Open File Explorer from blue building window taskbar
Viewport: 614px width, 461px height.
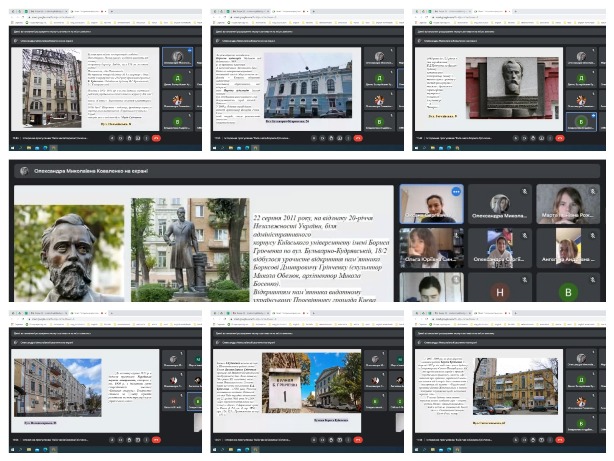(231, 148)
